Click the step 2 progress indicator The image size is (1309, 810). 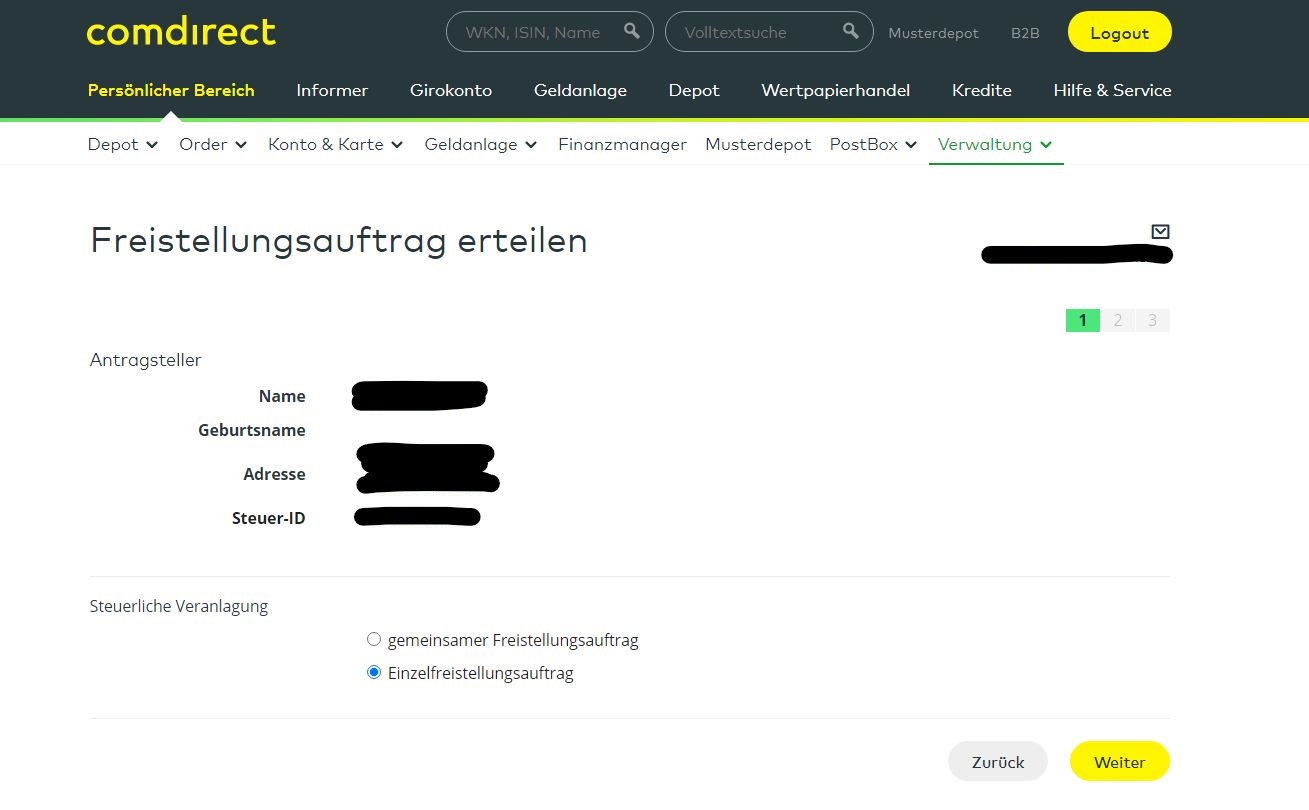(1117, 321)
